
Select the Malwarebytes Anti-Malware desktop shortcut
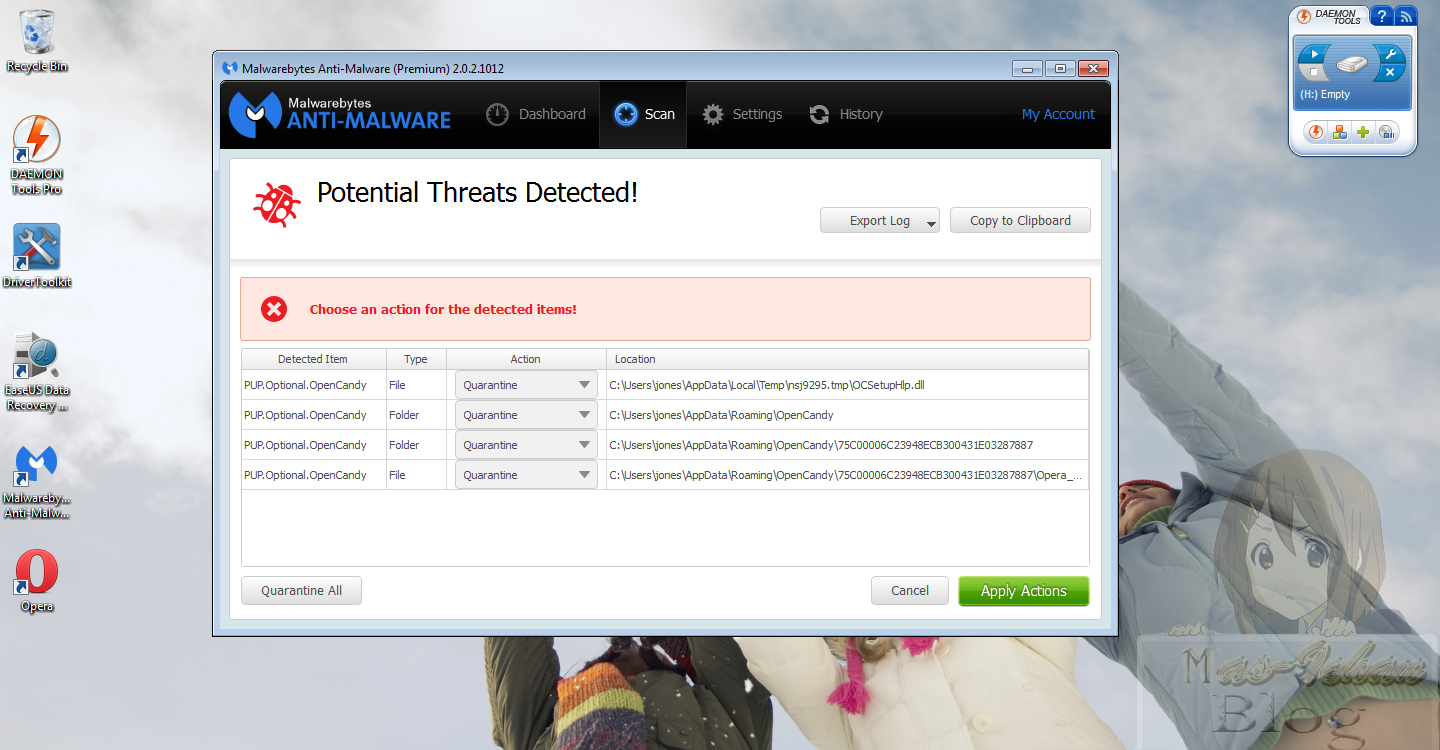(37, 480)
